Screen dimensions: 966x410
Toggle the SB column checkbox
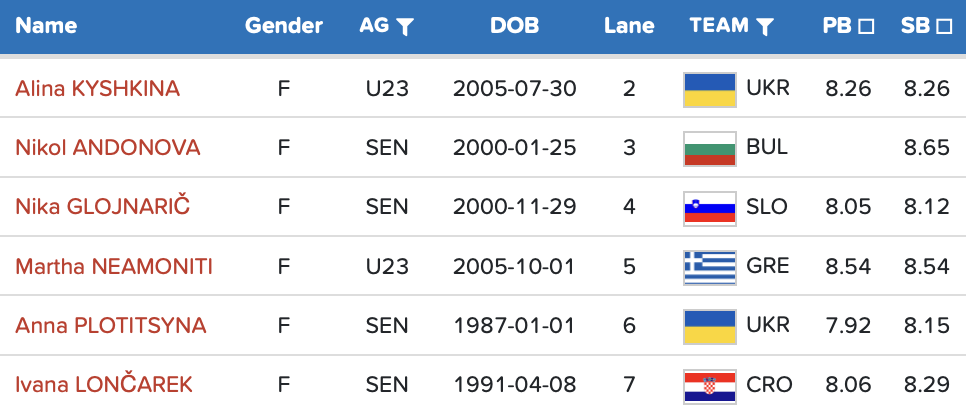943,27
